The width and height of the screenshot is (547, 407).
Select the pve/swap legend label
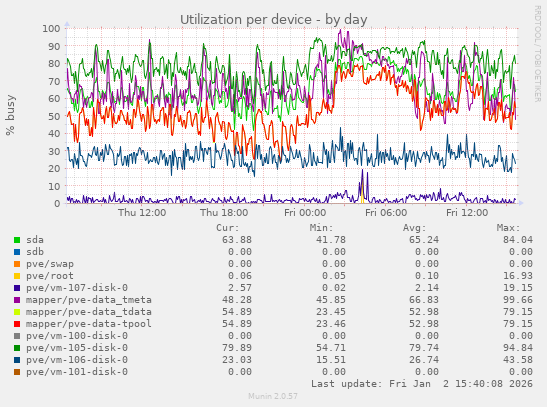tap(50, 264)
